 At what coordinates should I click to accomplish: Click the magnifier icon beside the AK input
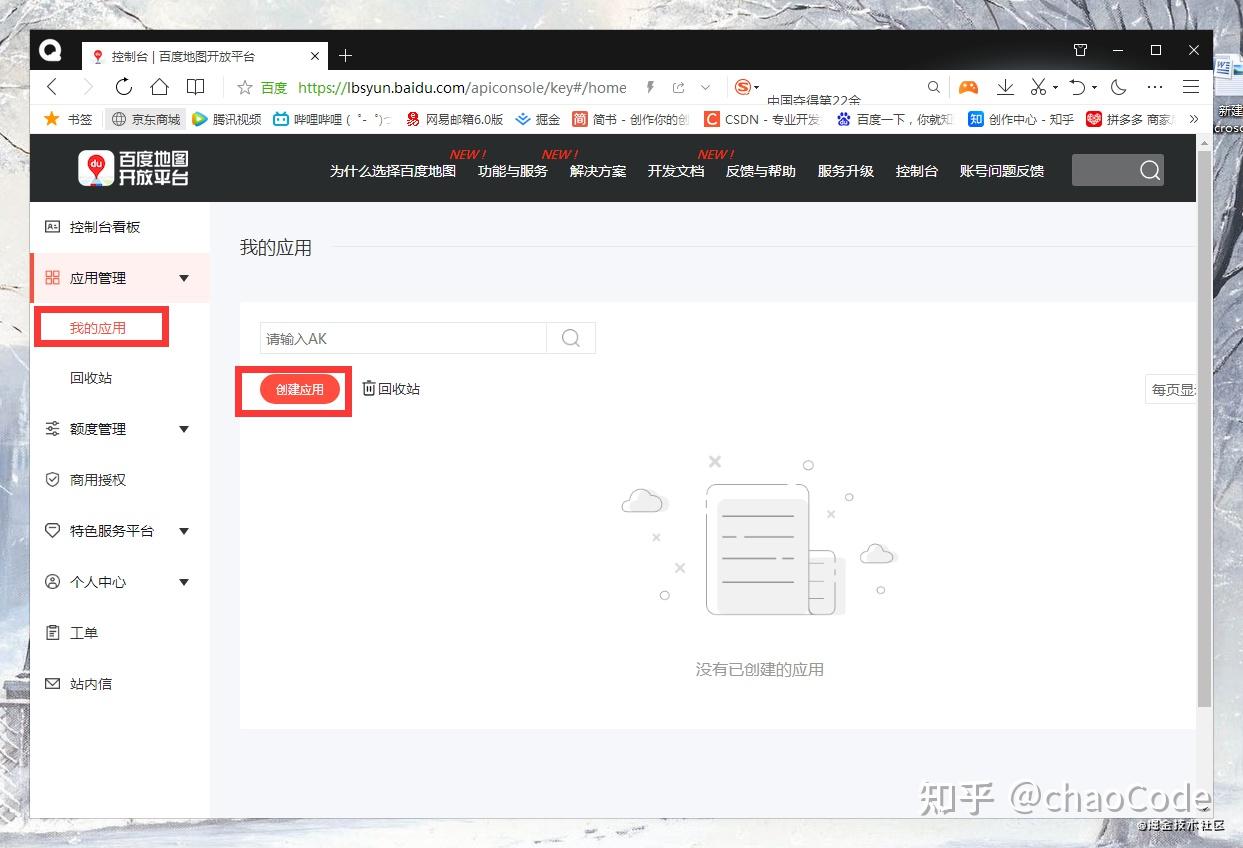[570, 338]
